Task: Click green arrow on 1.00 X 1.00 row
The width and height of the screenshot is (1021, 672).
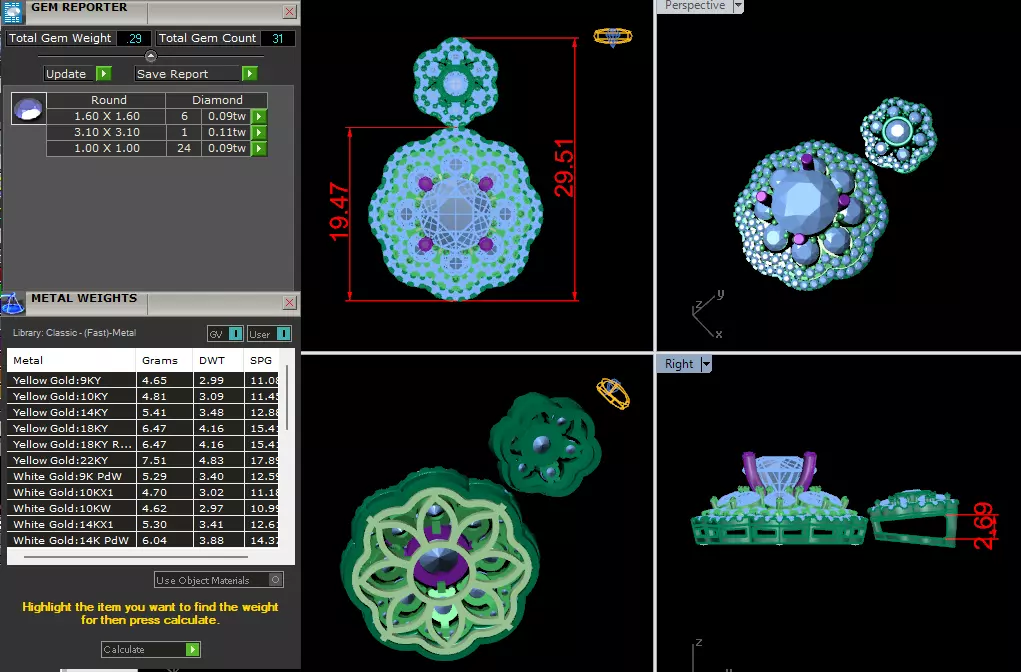Action: tap(259, 148)
